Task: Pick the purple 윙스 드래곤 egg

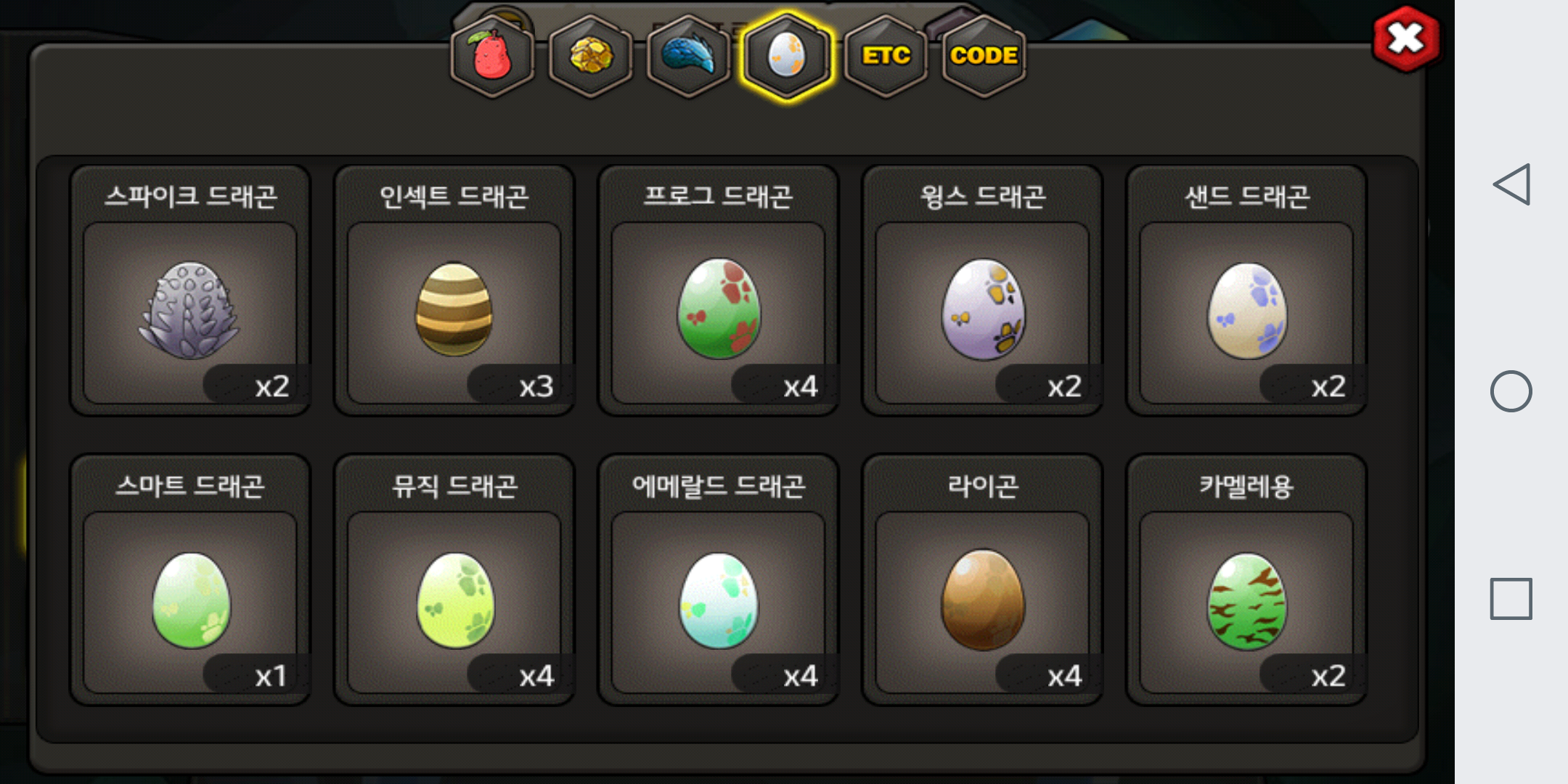Action: 983,290
